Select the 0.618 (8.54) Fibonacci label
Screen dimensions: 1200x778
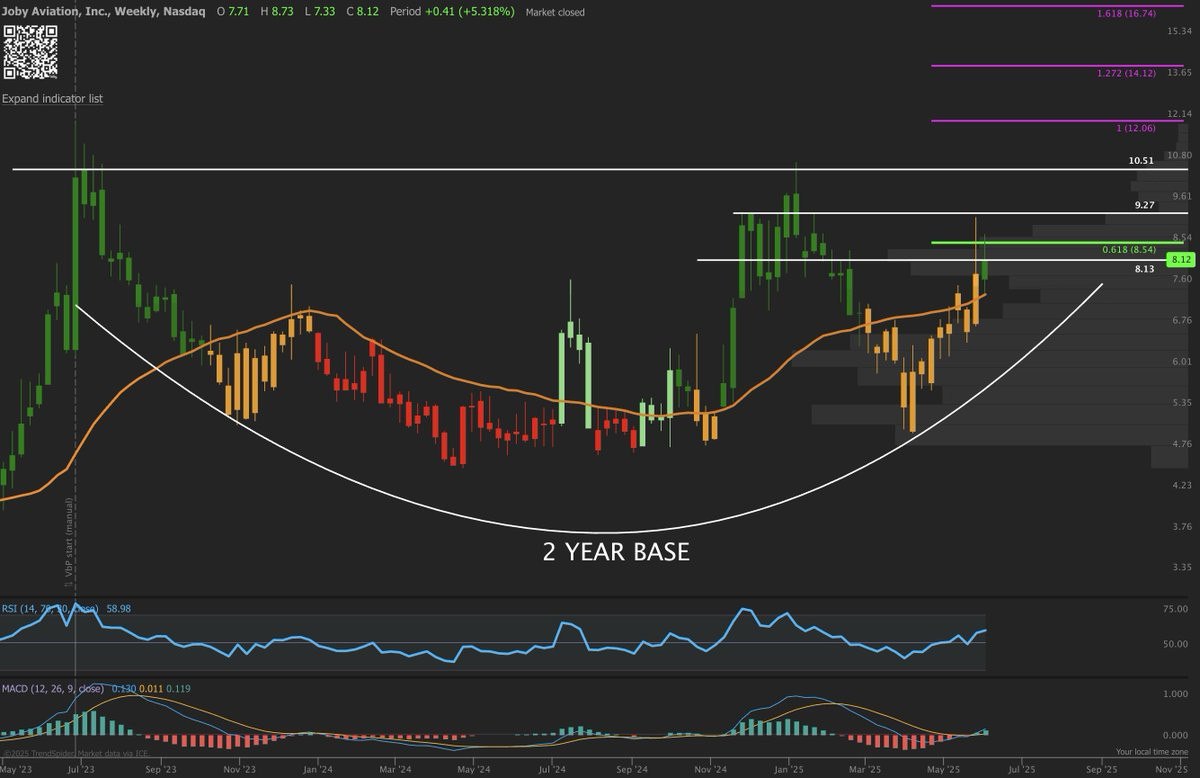[x=1129, y=250]
